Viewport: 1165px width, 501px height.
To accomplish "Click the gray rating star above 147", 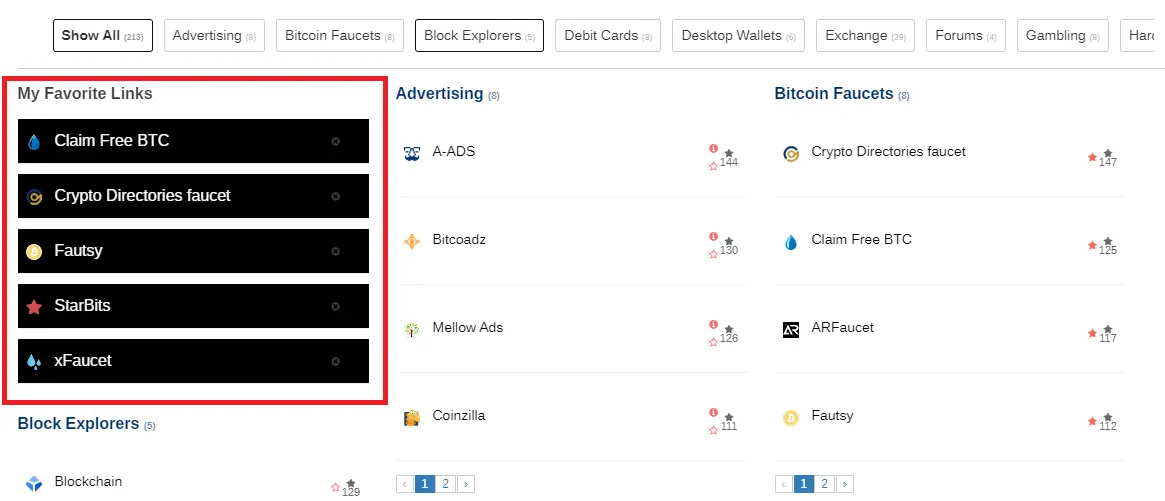I will [1108, 152].
